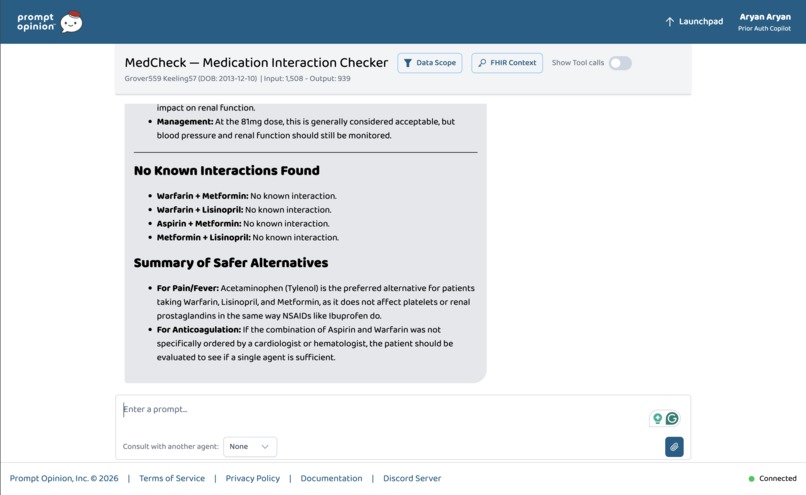Click the 'Consult with another agent:' label
The image size is (806, 495).
tap(171, 446)
